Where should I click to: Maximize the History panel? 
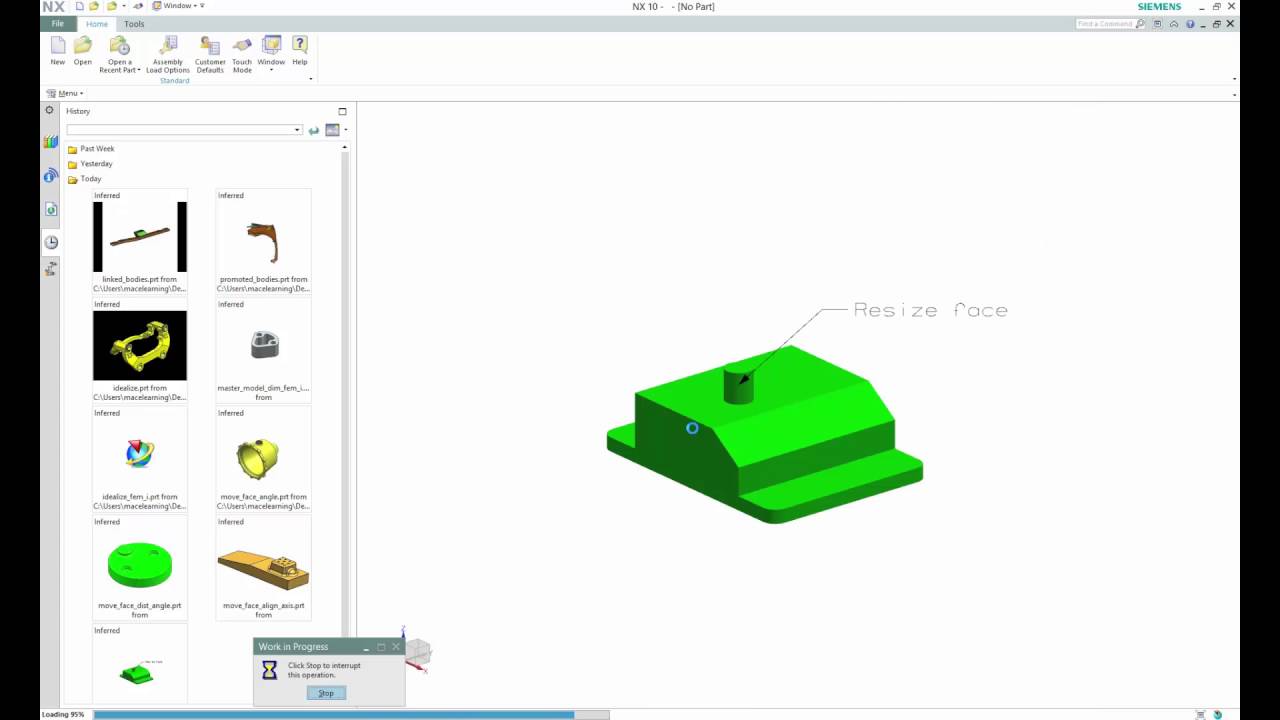(342, 111)
